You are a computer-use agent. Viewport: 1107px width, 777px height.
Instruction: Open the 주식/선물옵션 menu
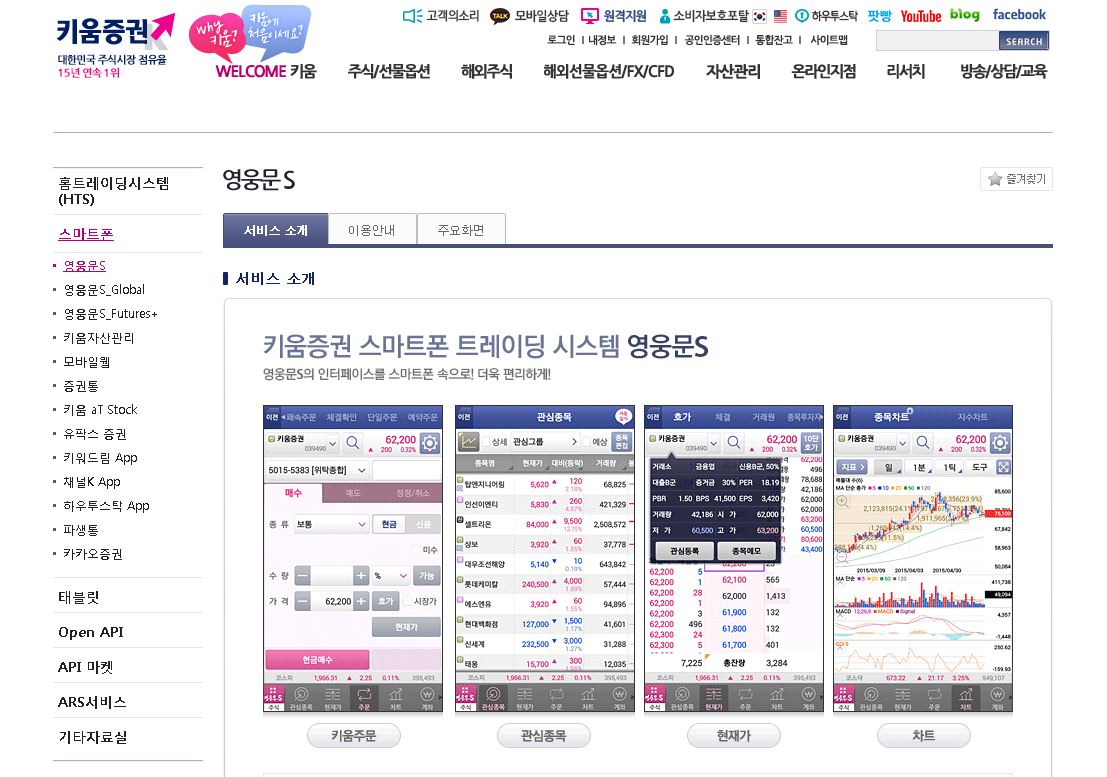coord(389,71)
